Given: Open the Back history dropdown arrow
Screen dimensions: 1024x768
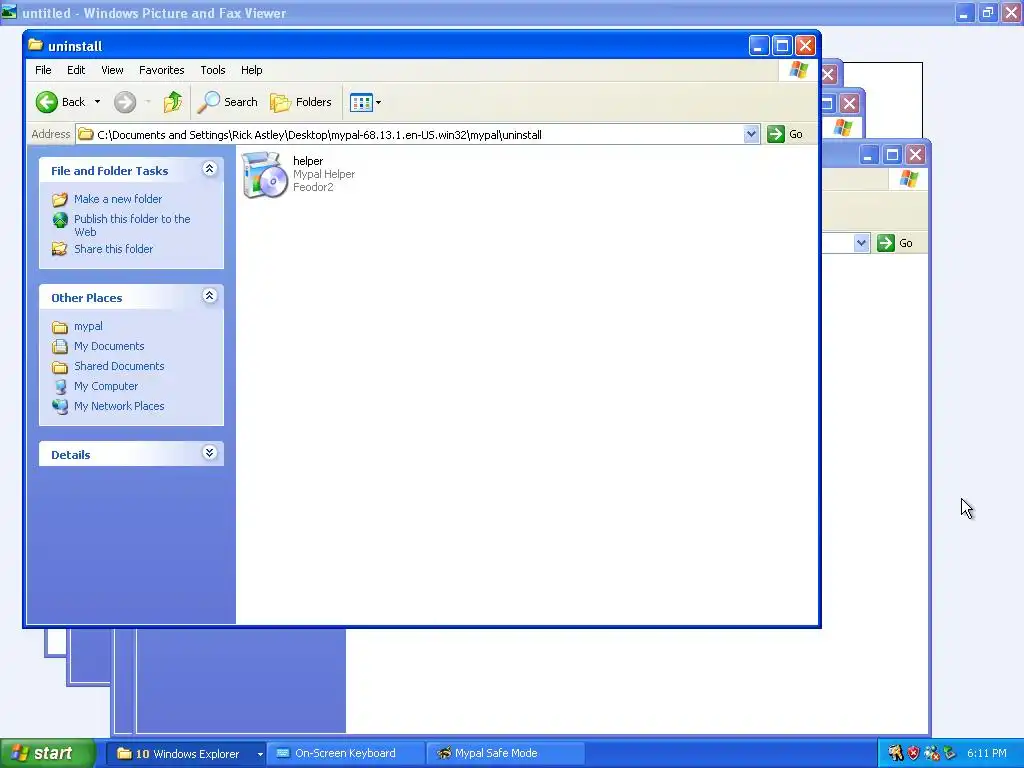Looking at the screenshot, I should (x=97, y=102).
